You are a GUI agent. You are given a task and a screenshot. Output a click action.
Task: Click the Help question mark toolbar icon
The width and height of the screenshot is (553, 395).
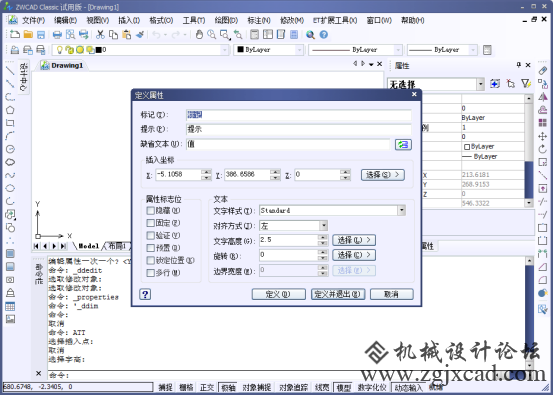(324, 35)
